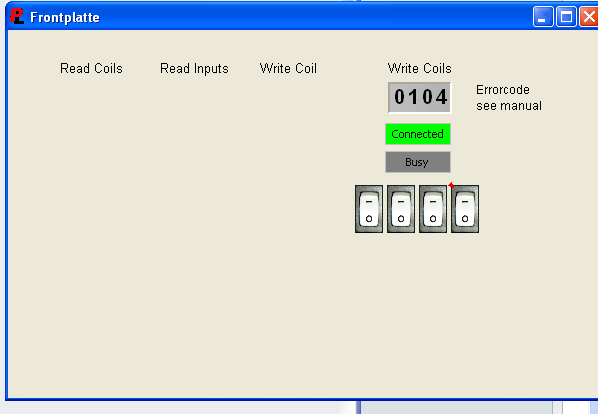Maximize the Frontplatte window

(x=566, y=17)
